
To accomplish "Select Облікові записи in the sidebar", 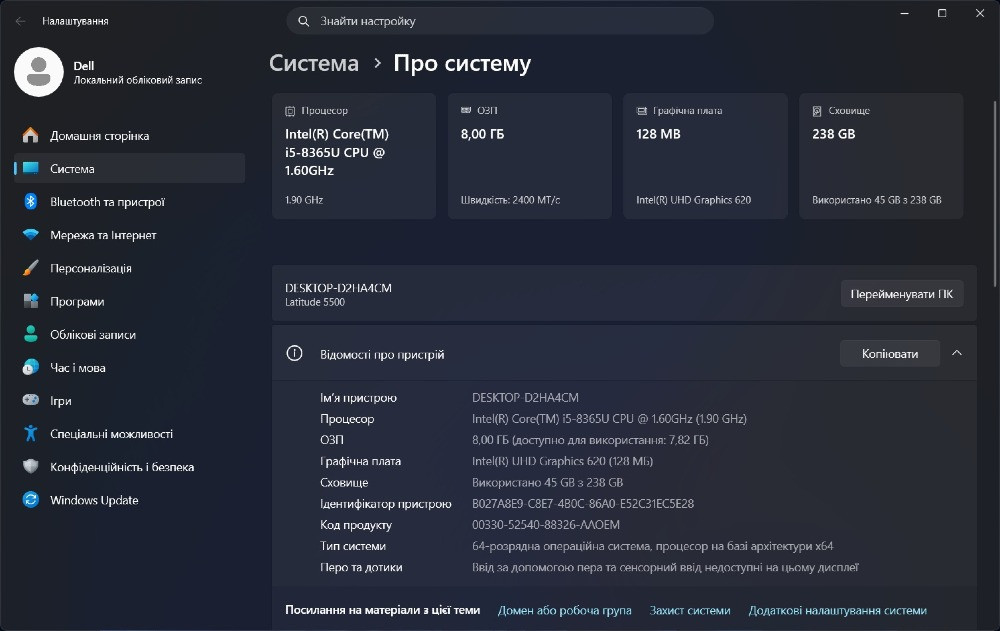I will point(129,334).
